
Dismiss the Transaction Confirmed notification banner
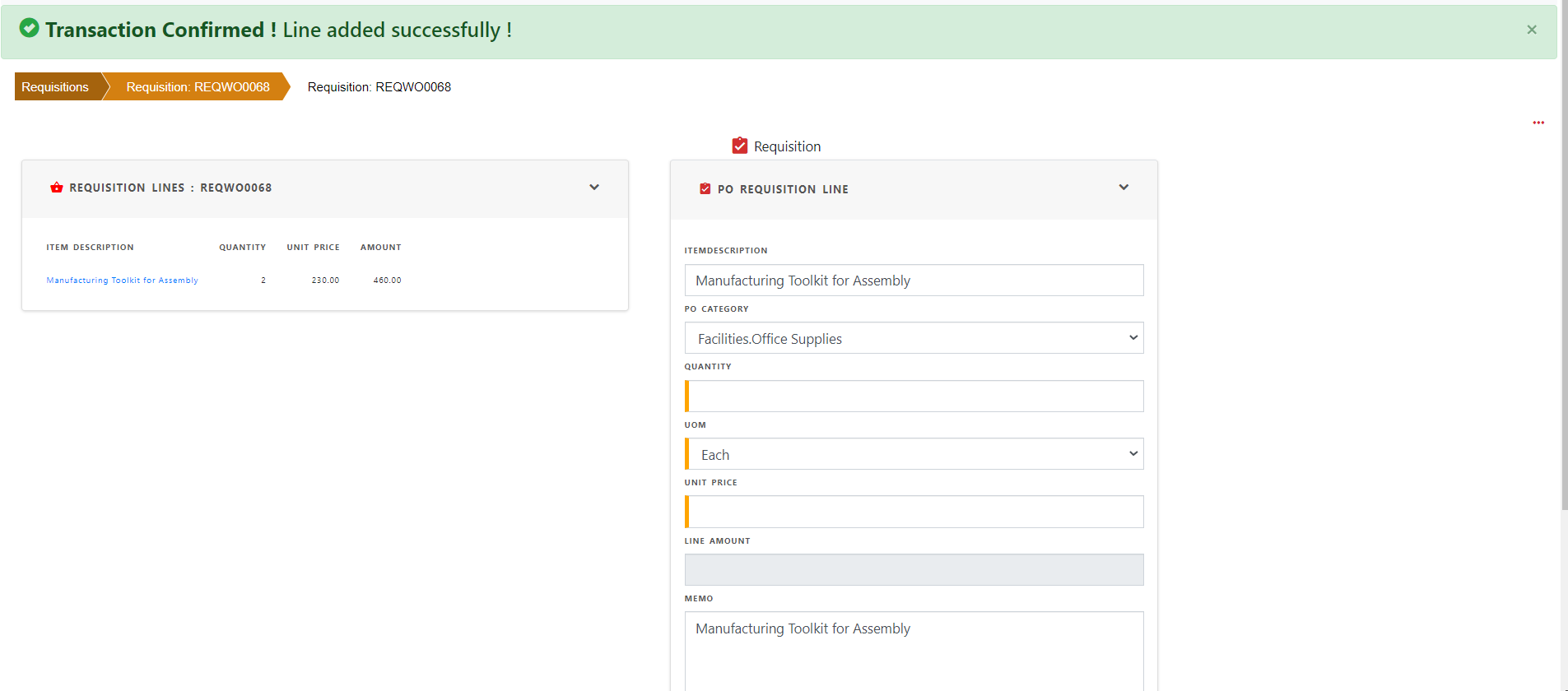1532,30
